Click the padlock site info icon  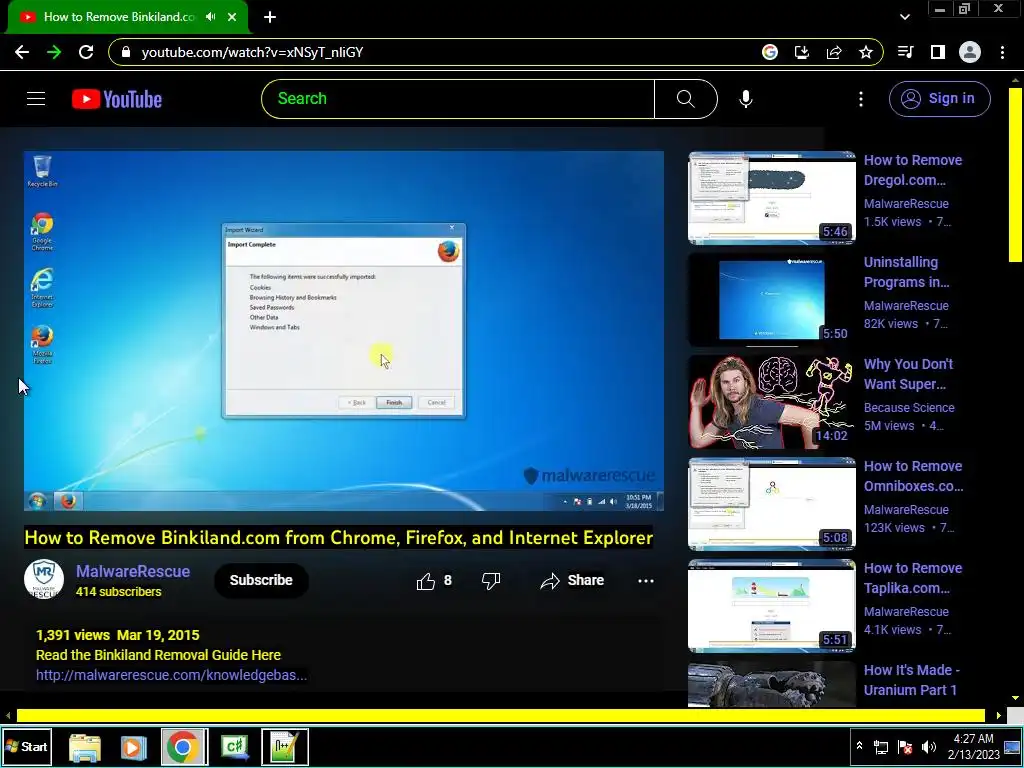coord(126,52)
